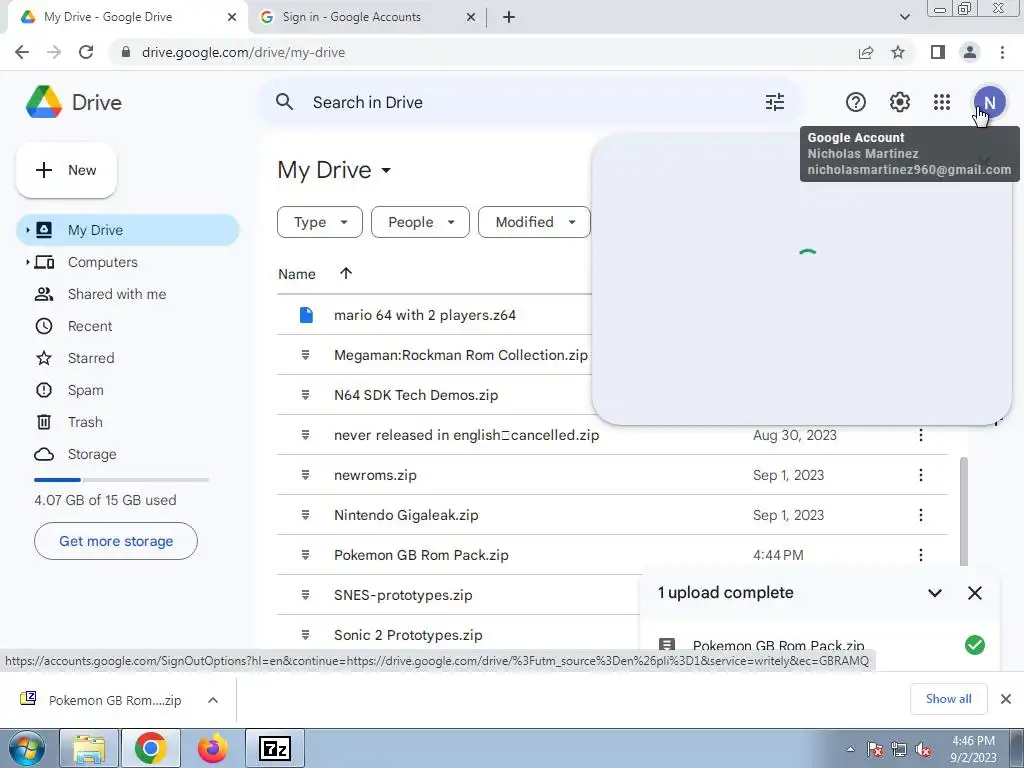1024x768 pixels.
Task: Open the People filter dropdown
Action: [x=420, y=222]
